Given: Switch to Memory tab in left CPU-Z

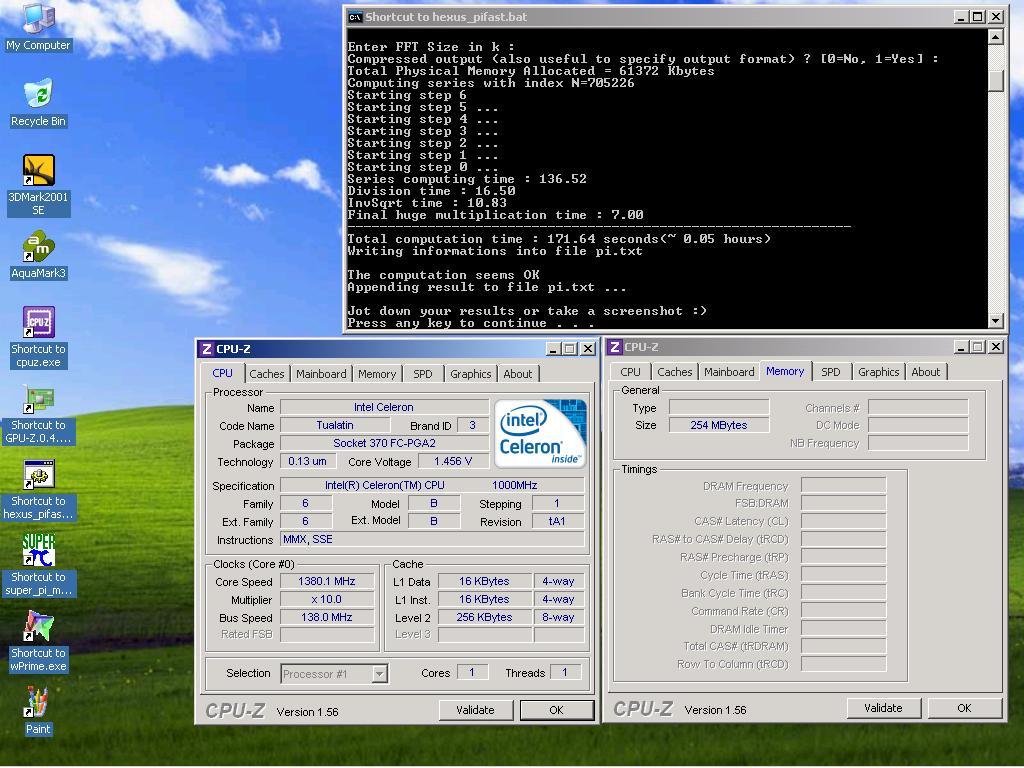Looking at the screenshot, I should click(x=377, y=374).
